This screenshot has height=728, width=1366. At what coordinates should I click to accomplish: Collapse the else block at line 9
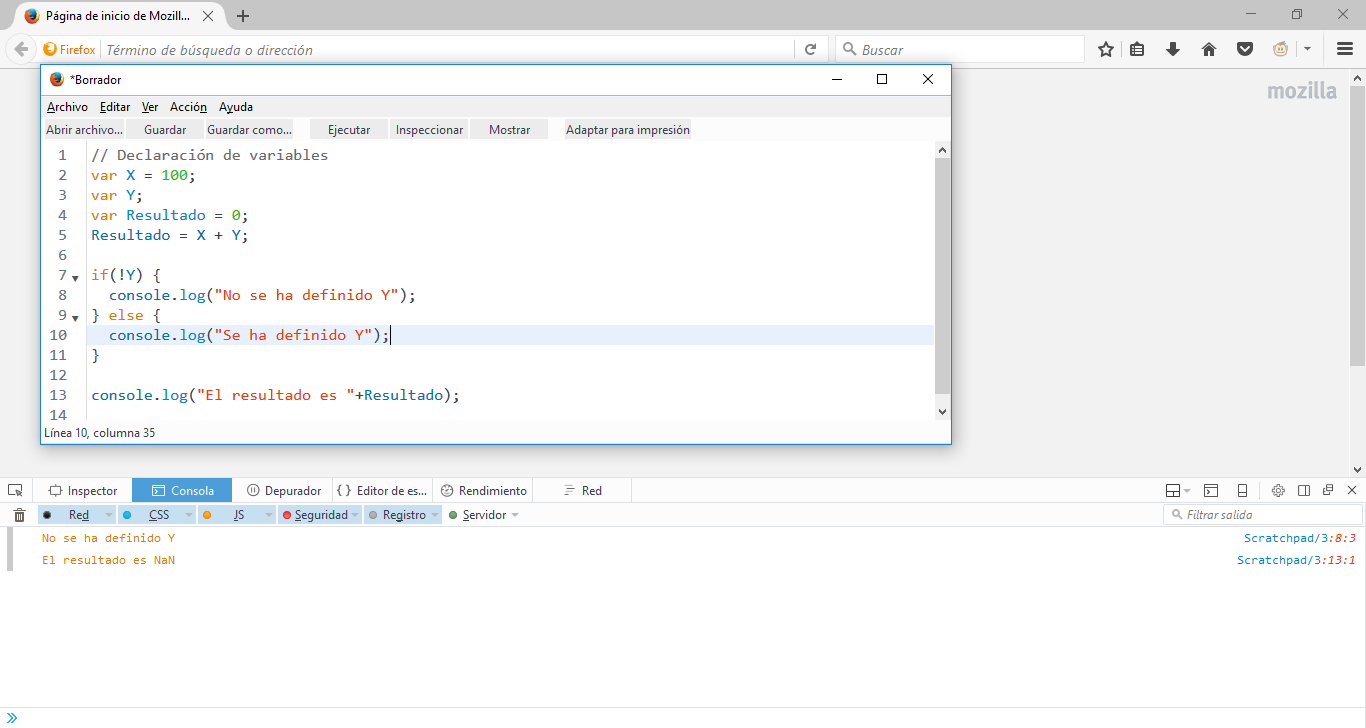tap(76, 318)
